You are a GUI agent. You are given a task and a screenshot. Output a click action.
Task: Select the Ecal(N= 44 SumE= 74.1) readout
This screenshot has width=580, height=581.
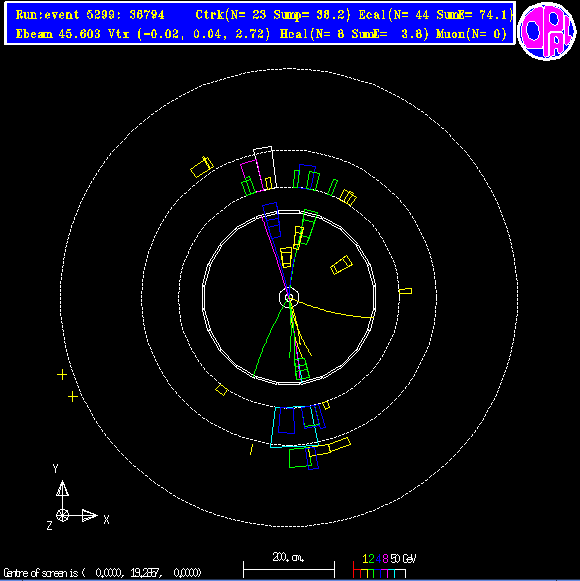tap(436, 15)
